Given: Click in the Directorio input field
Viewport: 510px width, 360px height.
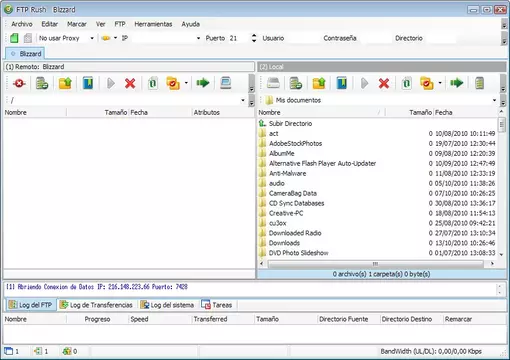Looking at the screenshot, I should (x=441, y=38).
